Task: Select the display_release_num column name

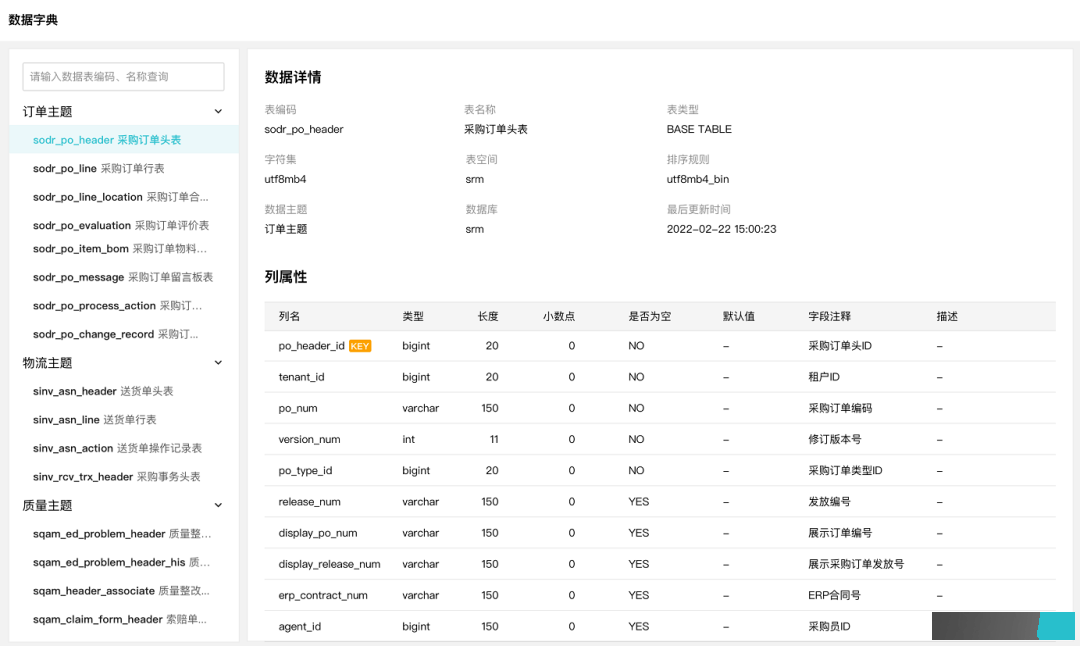Action: coord(329,564)
